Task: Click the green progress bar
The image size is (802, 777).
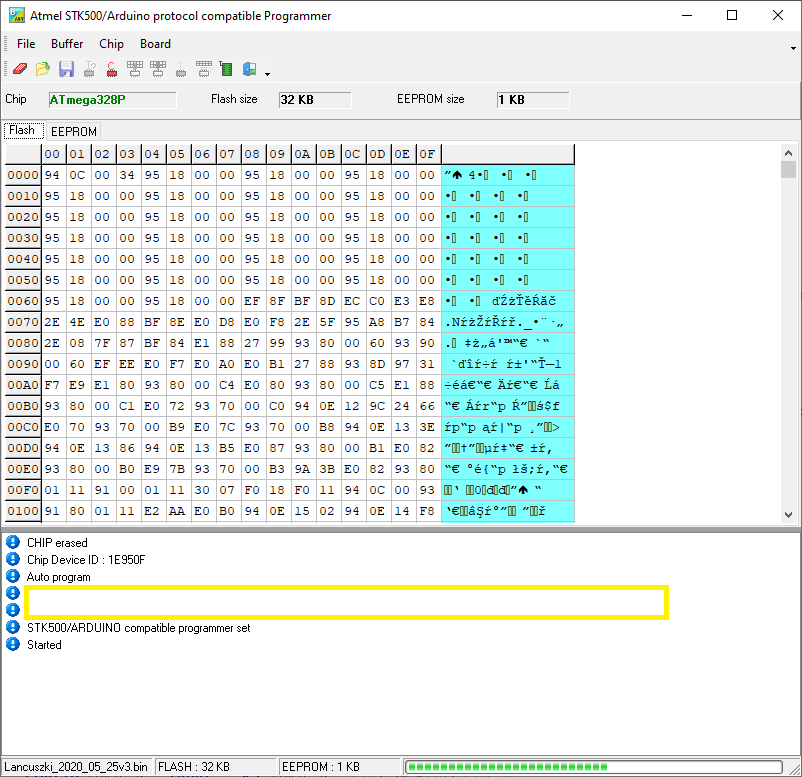Action: click(x=593, y=767)
